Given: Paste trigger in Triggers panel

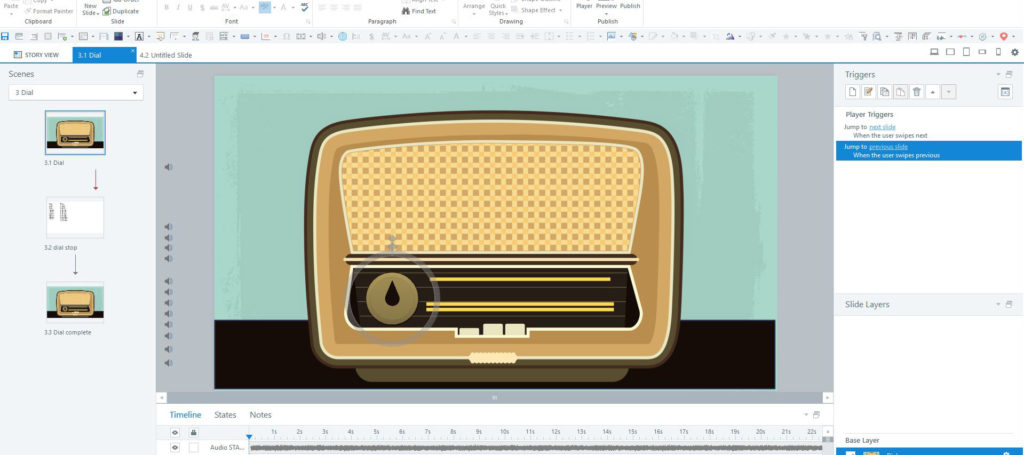Looking at the screenshot, I should coord(901,92).
